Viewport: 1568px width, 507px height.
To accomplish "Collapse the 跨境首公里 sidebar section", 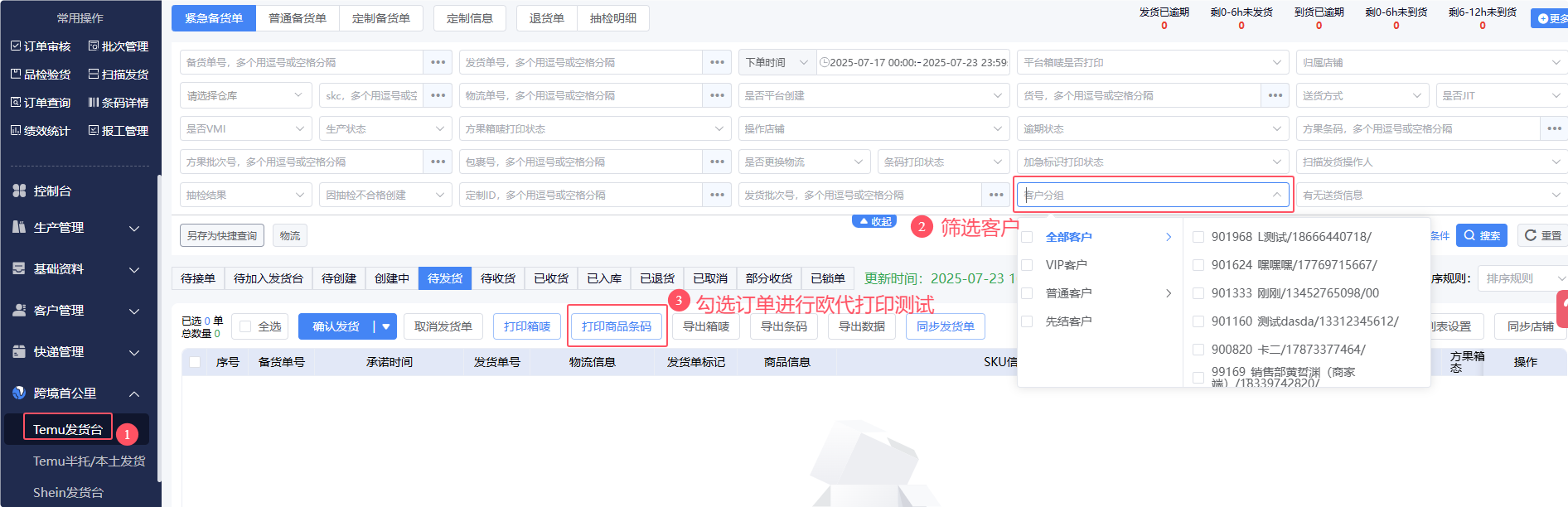I will pos(134,394).
